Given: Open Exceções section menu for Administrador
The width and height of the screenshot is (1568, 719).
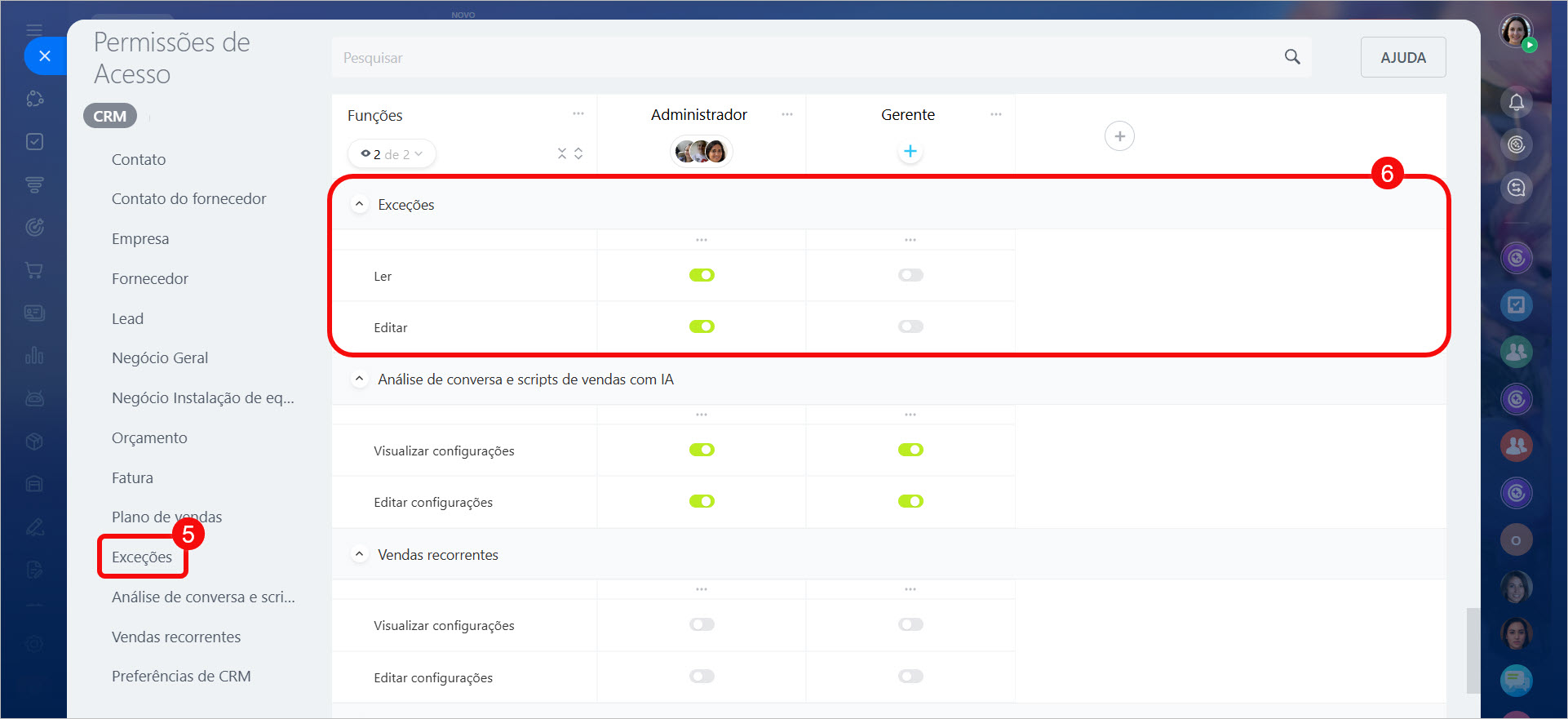Looking at the screenshot, I should 702,240.
